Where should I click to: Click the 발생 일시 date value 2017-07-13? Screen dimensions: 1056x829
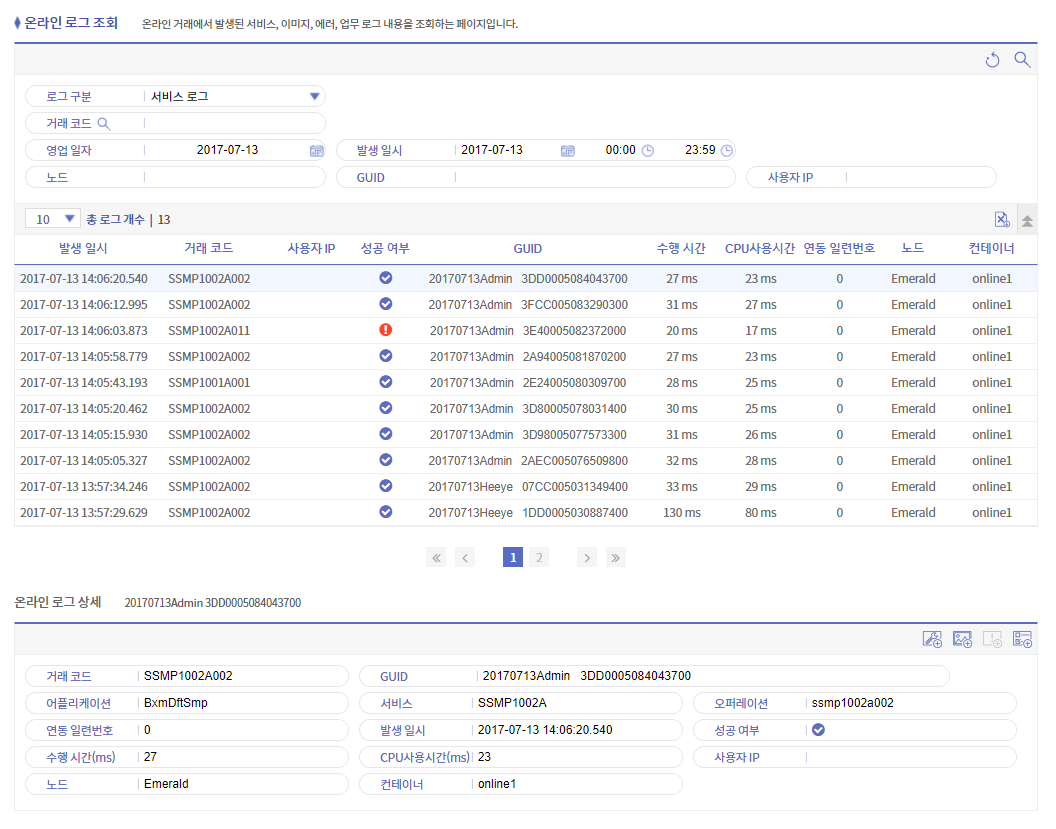492,150
